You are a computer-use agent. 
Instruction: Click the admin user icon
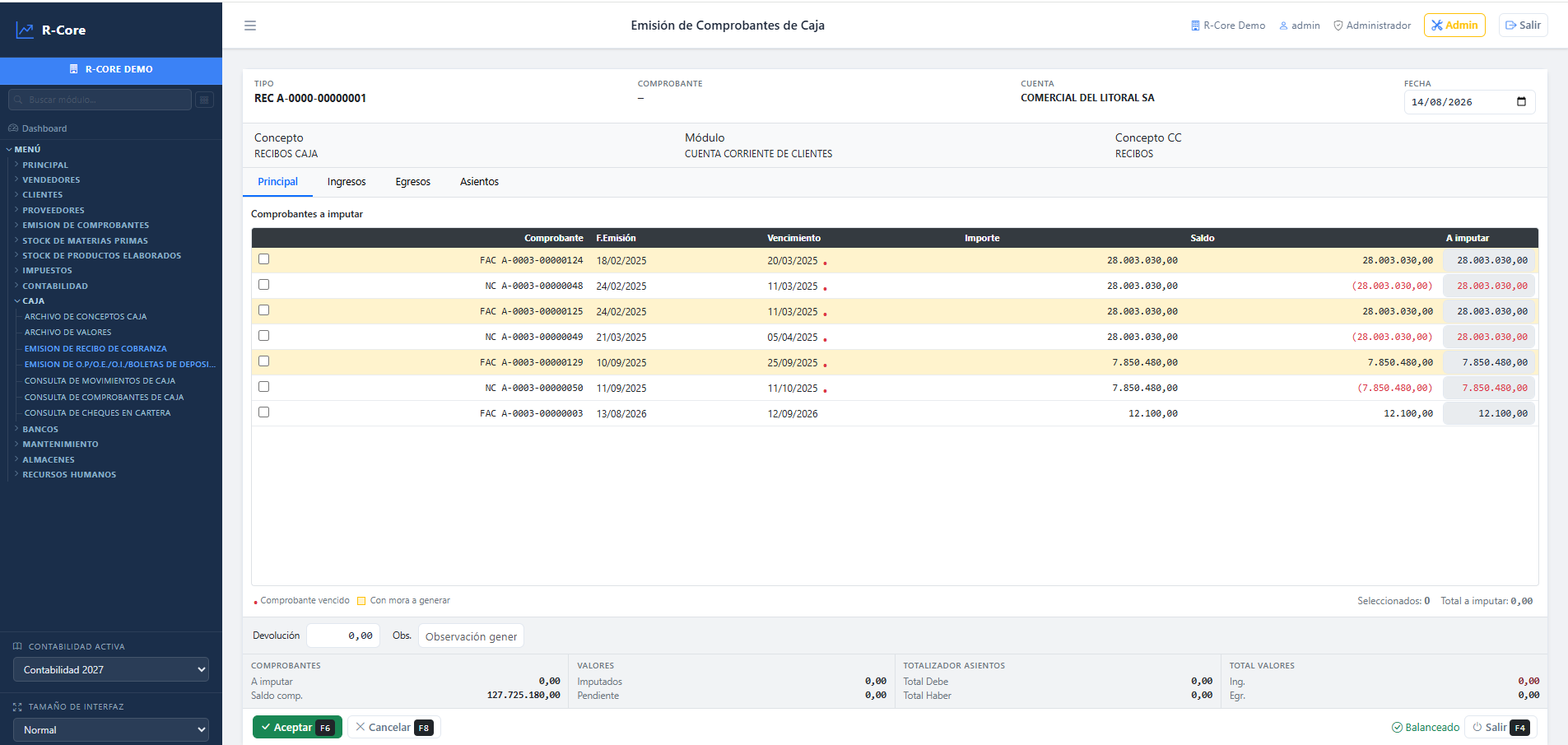(x=1283, y=26)
